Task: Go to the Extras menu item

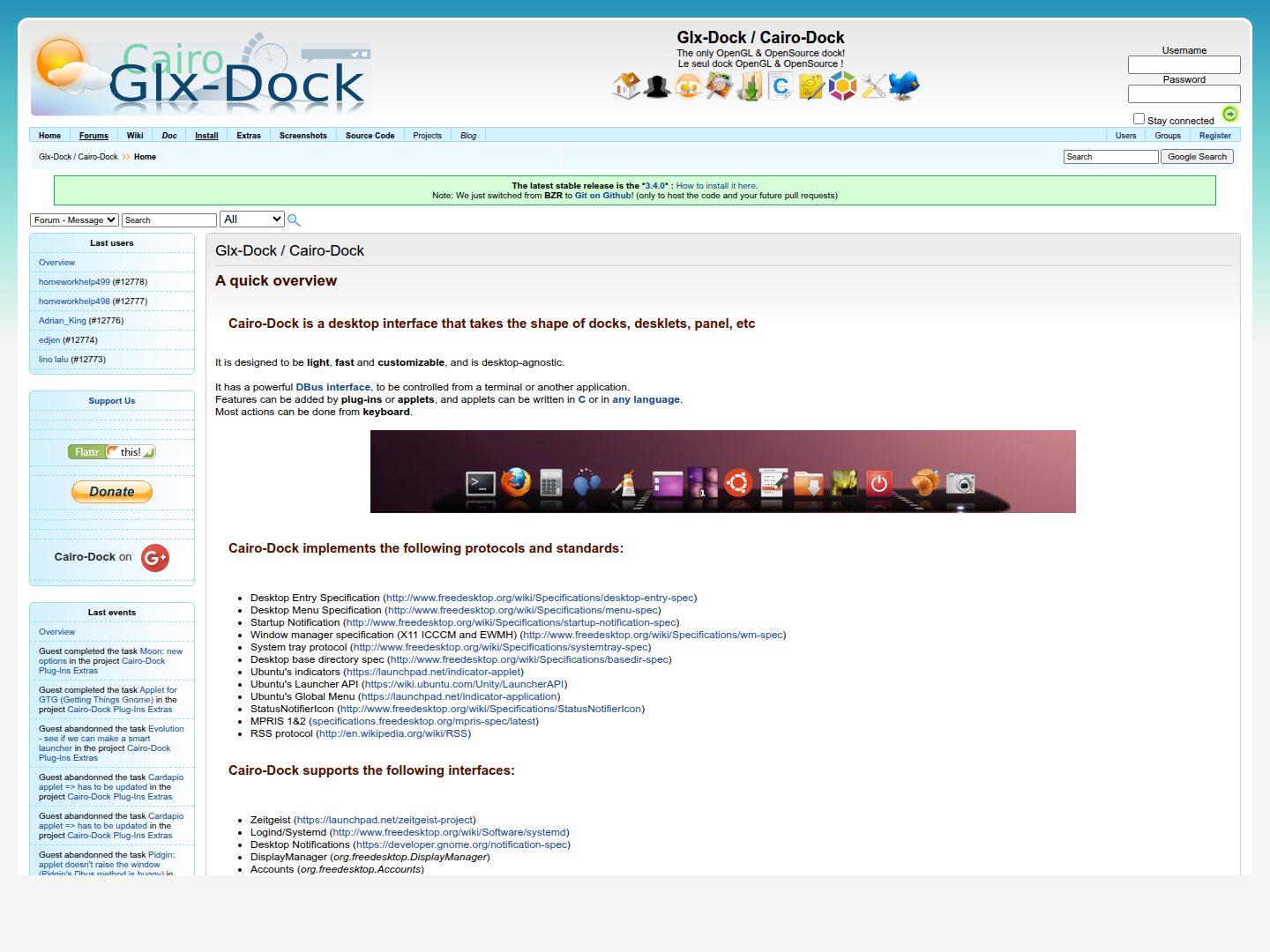Action: [x=249, y=136]
